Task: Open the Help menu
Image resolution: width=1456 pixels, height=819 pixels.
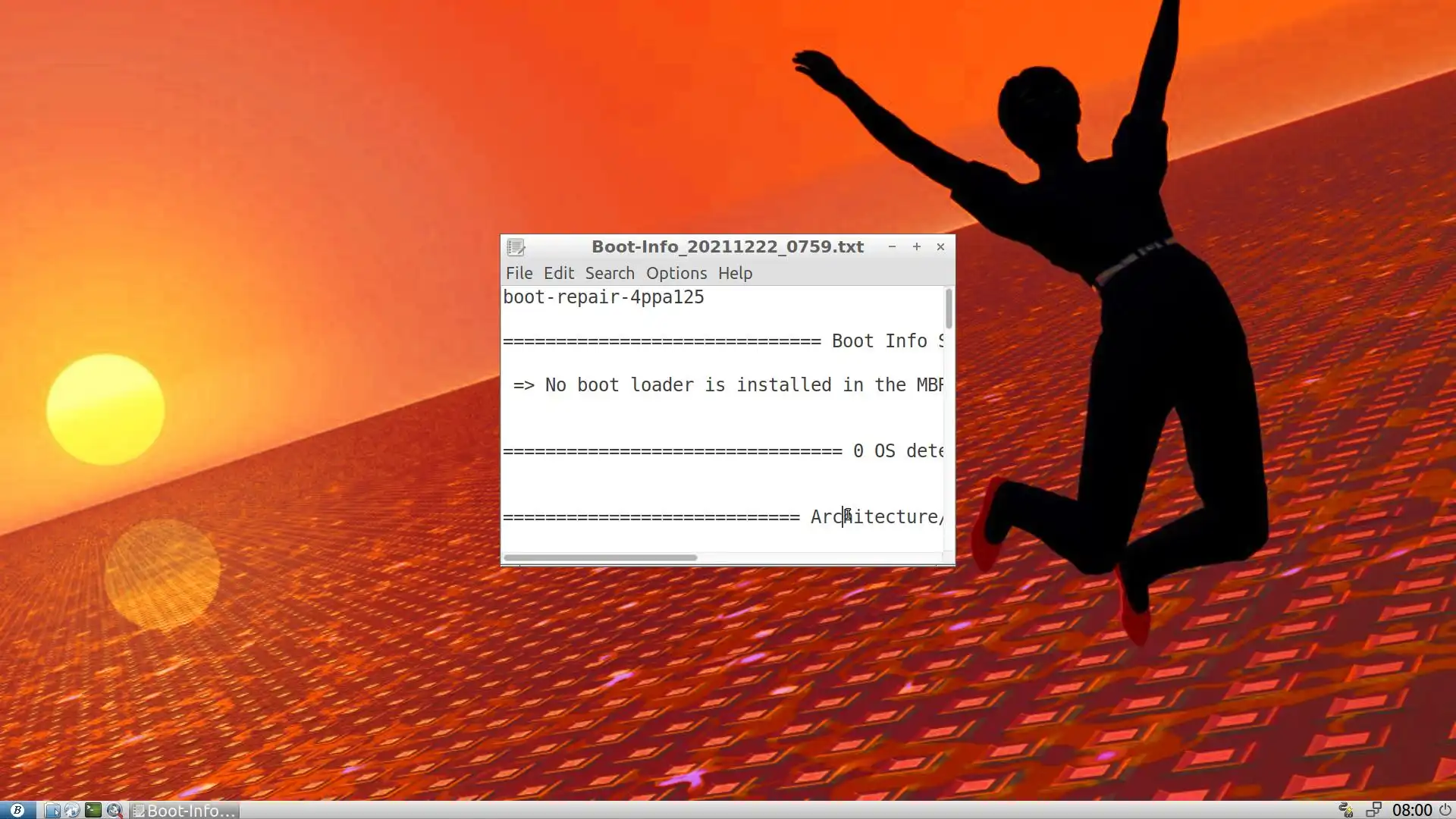Action: [x=735, y=273]
